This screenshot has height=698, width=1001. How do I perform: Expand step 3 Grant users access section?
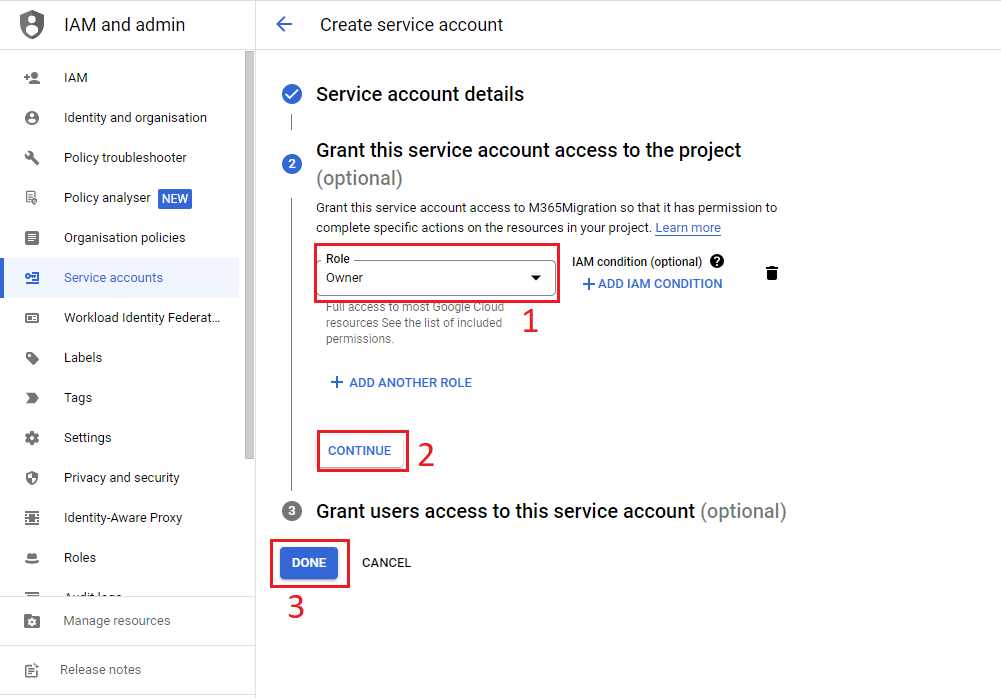[551, 511]
